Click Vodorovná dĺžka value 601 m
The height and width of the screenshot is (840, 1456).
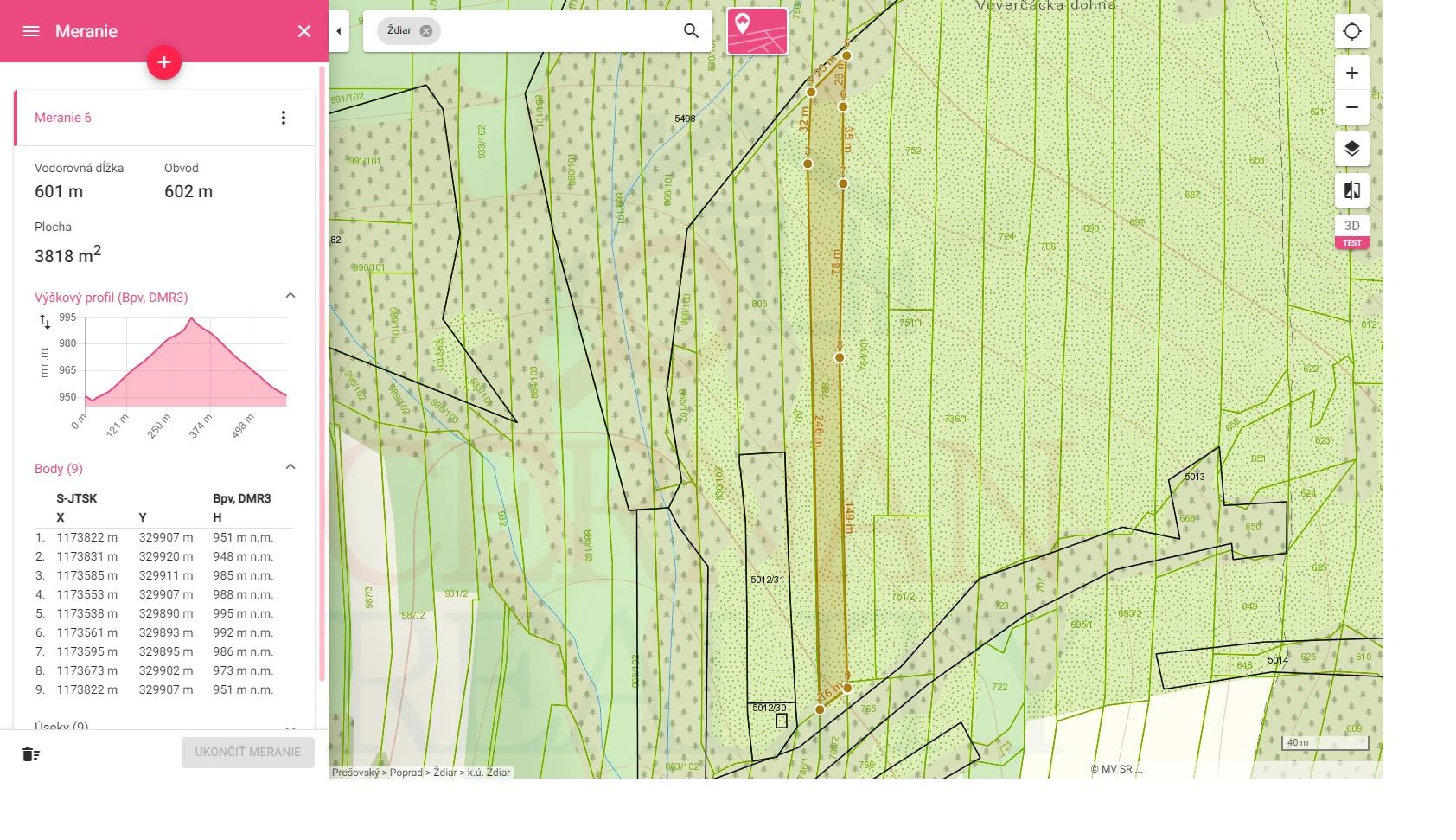coord(59,191)
